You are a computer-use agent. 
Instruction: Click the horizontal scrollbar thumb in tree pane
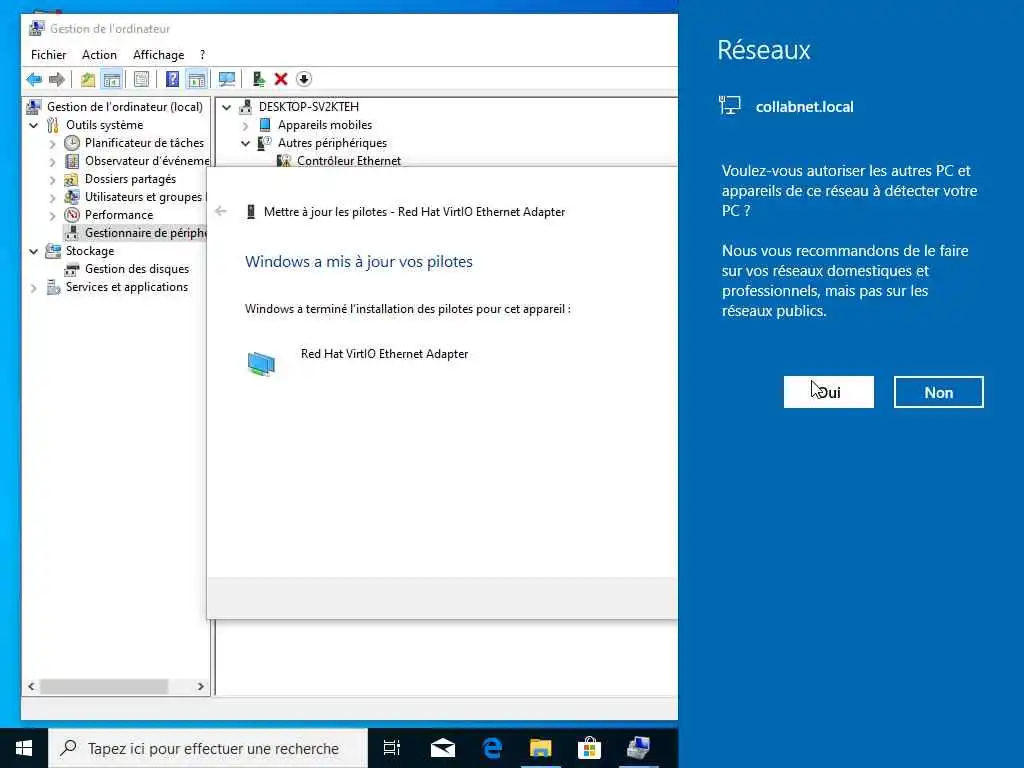coord(104,686)
